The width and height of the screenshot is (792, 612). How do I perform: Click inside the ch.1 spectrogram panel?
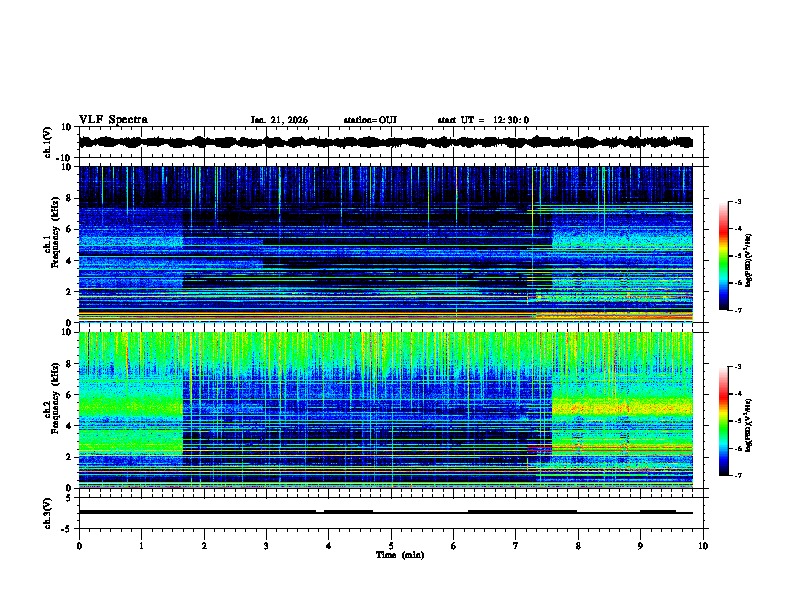pos(385,244)
